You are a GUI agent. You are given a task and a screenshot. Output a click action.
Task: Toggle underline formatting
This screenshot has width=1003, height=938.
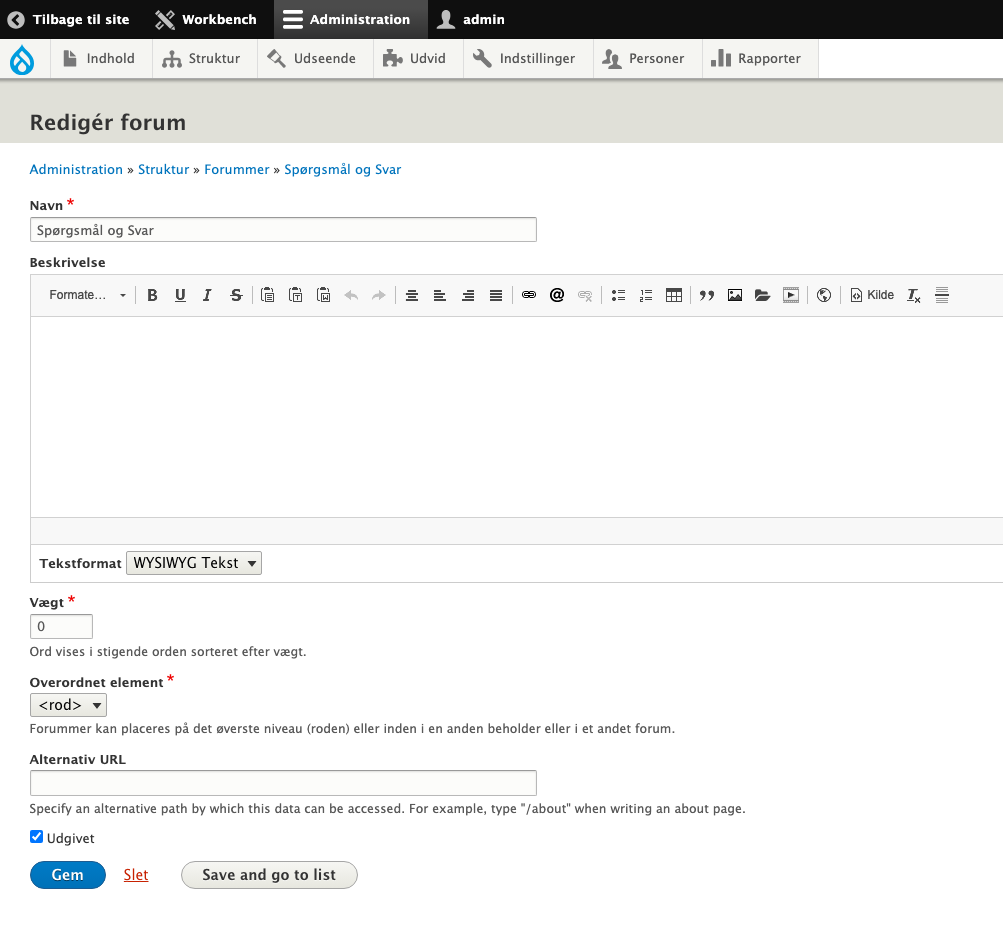point(180,295)
